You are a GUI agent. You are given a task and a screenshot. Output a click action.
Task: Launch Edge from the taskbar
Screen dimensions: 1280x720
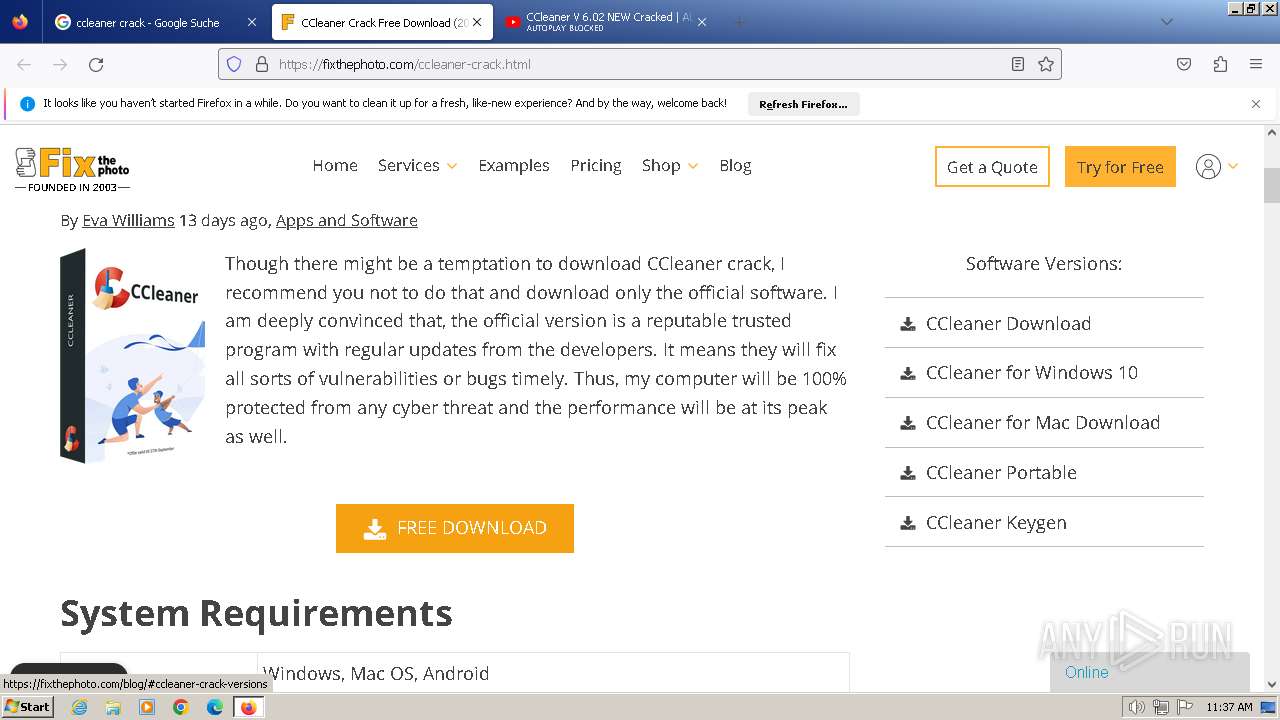coord(215,707)
